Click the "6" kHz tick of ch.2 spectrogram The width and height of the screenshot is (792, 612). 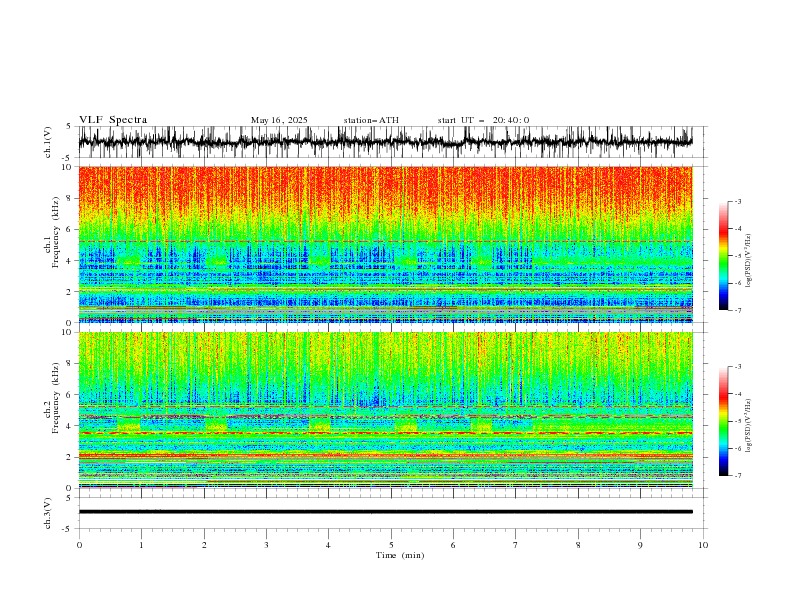coord(70,394)
